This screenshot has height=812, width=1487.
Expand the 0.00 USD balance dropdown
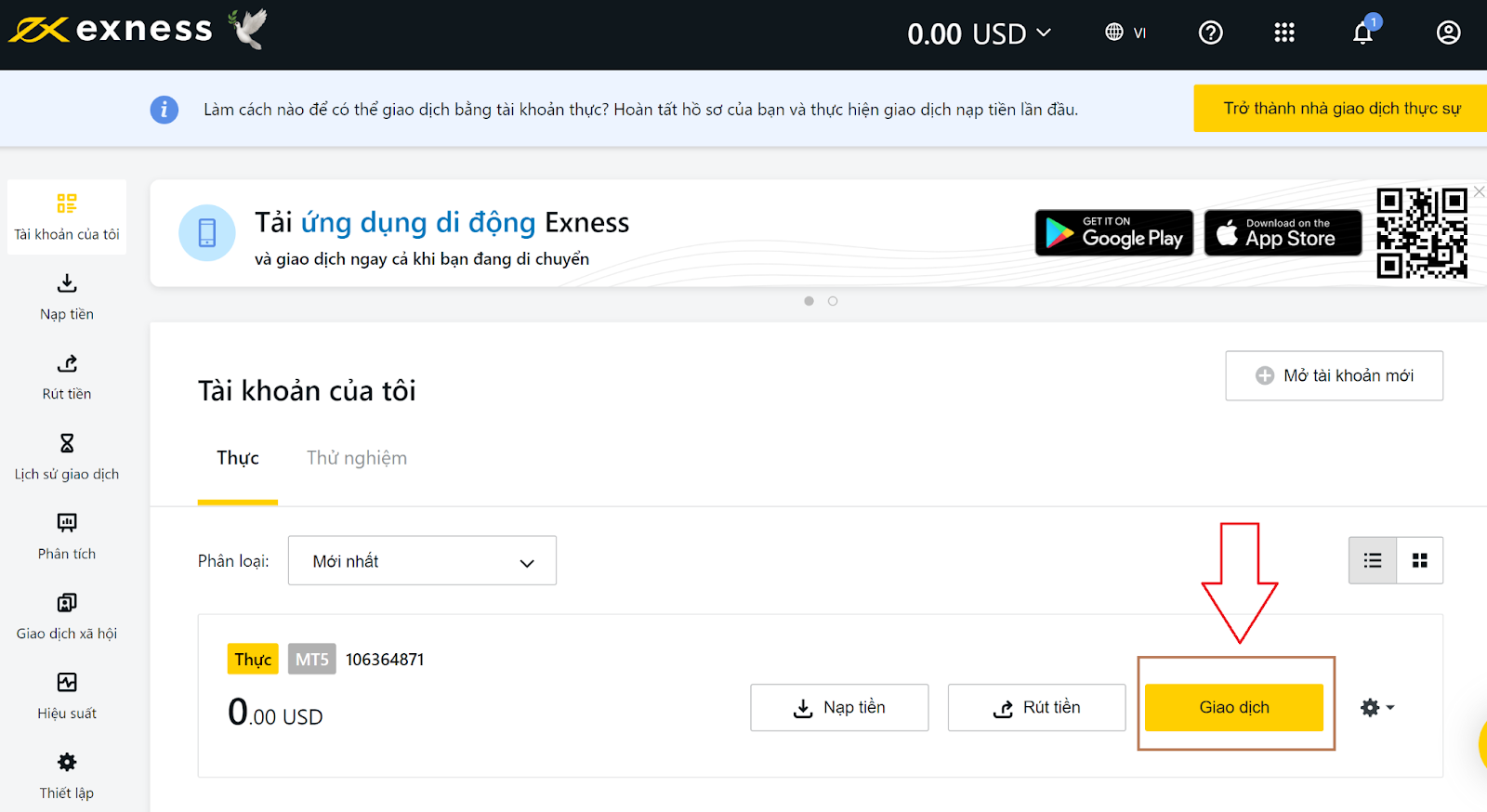(x=980, y=33)
